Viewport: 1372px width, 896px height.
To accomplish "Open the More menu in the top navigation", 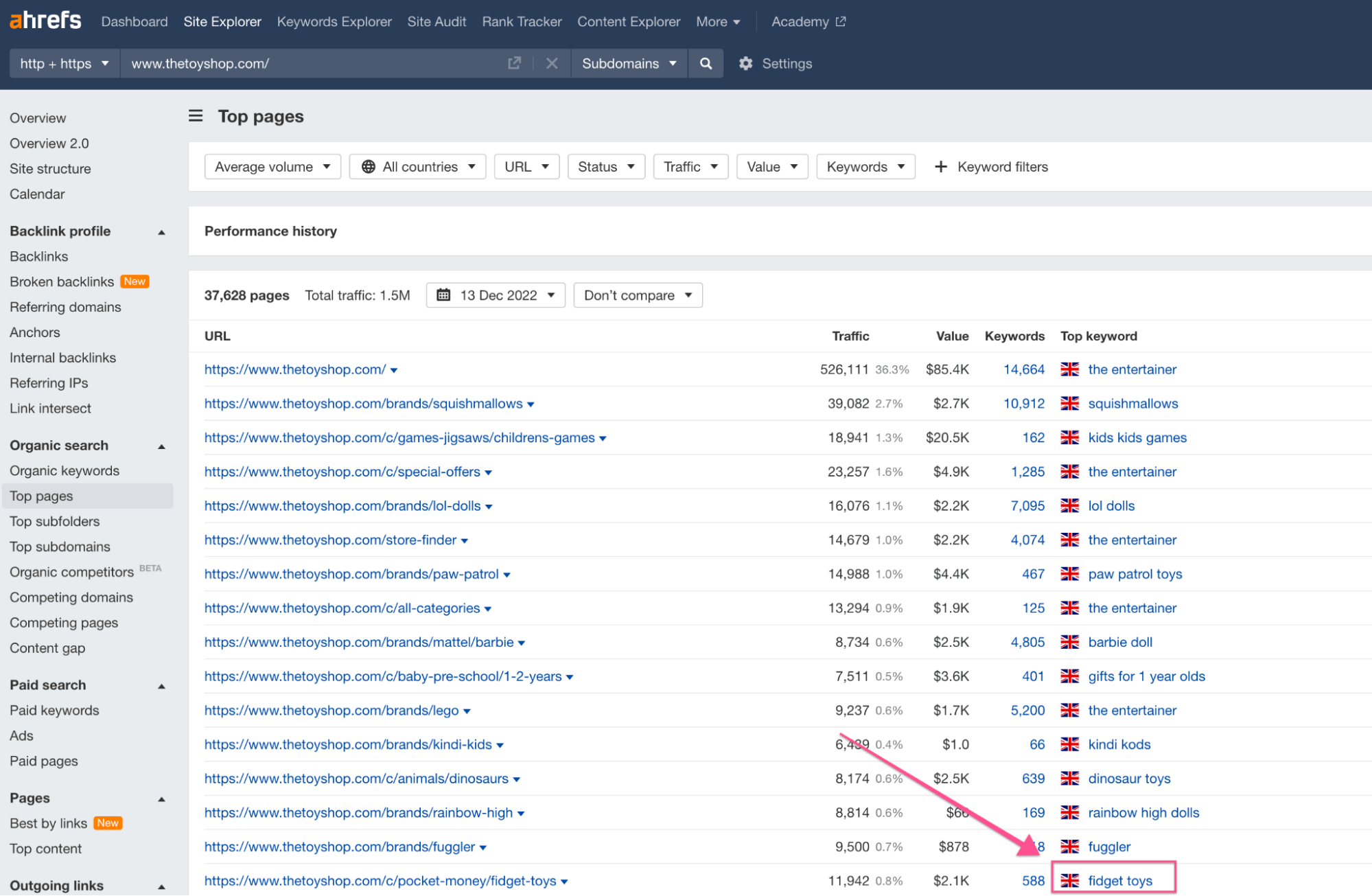I will point(717,21).
